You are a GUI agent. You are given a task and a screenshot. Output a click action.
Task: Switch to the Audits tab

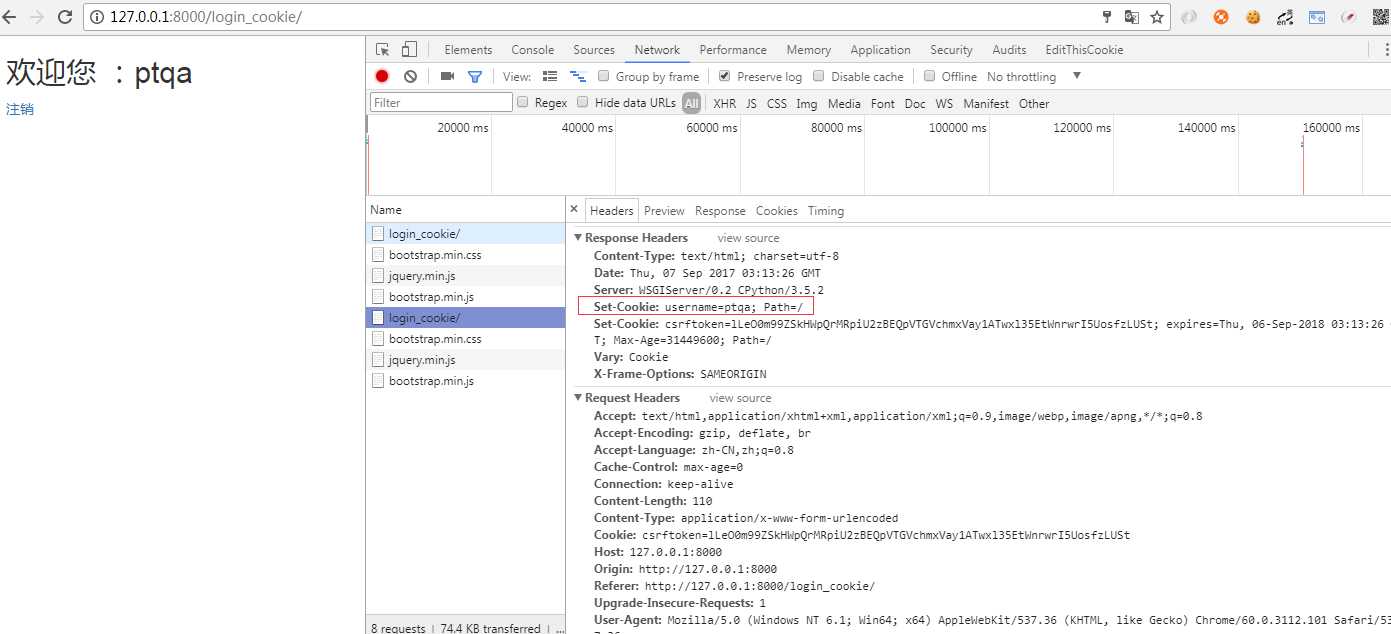coord(1009,50)
